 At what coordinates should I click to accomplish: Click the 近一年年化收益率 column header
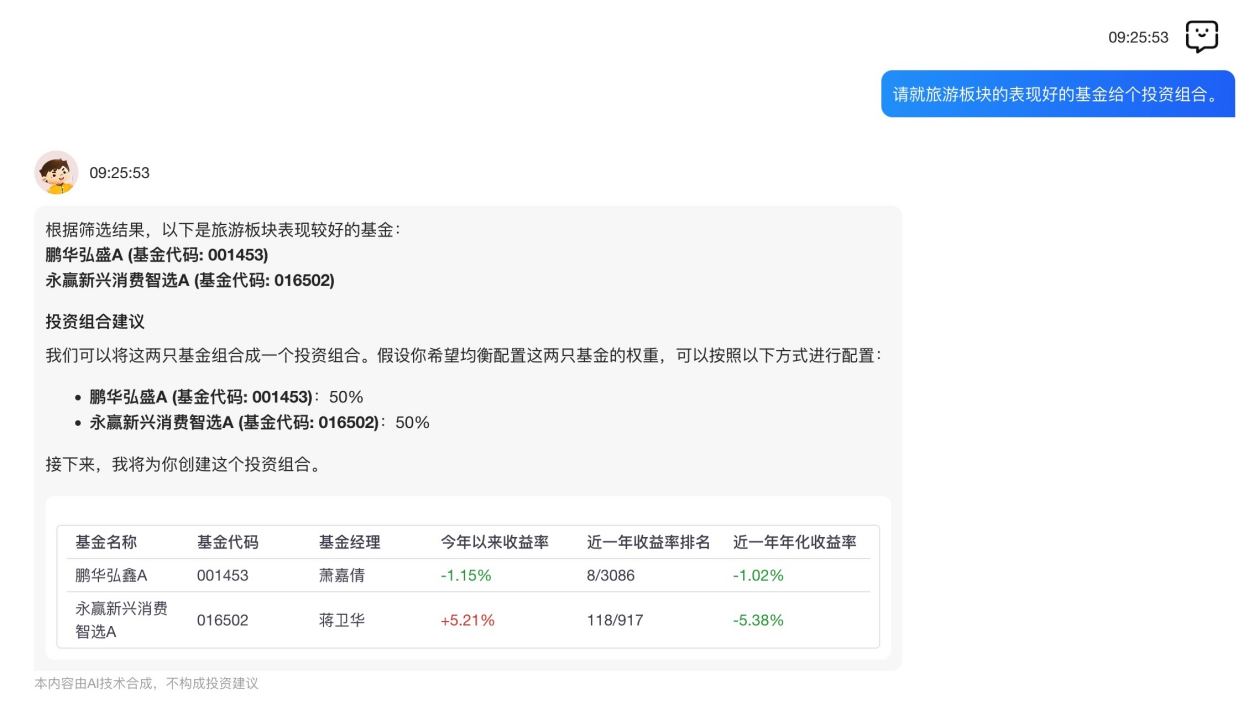pos(795,542)
